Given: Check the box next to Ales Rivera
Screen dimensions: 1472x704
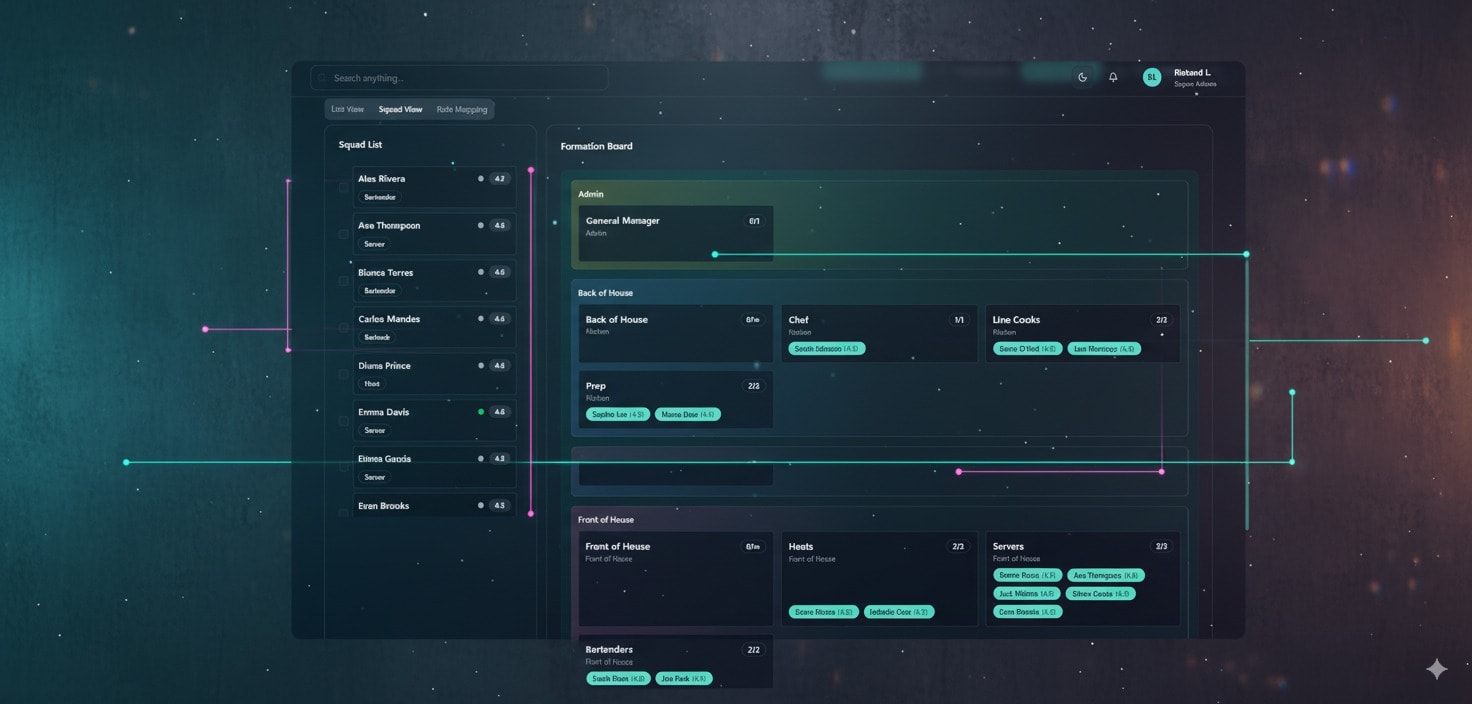Looking at the screenshot, I should click(x=344, y=187).
